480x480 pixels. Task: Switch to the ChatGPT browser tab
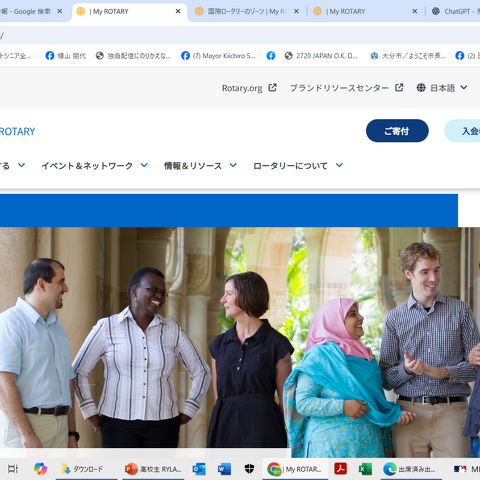[x=456, y=11]
